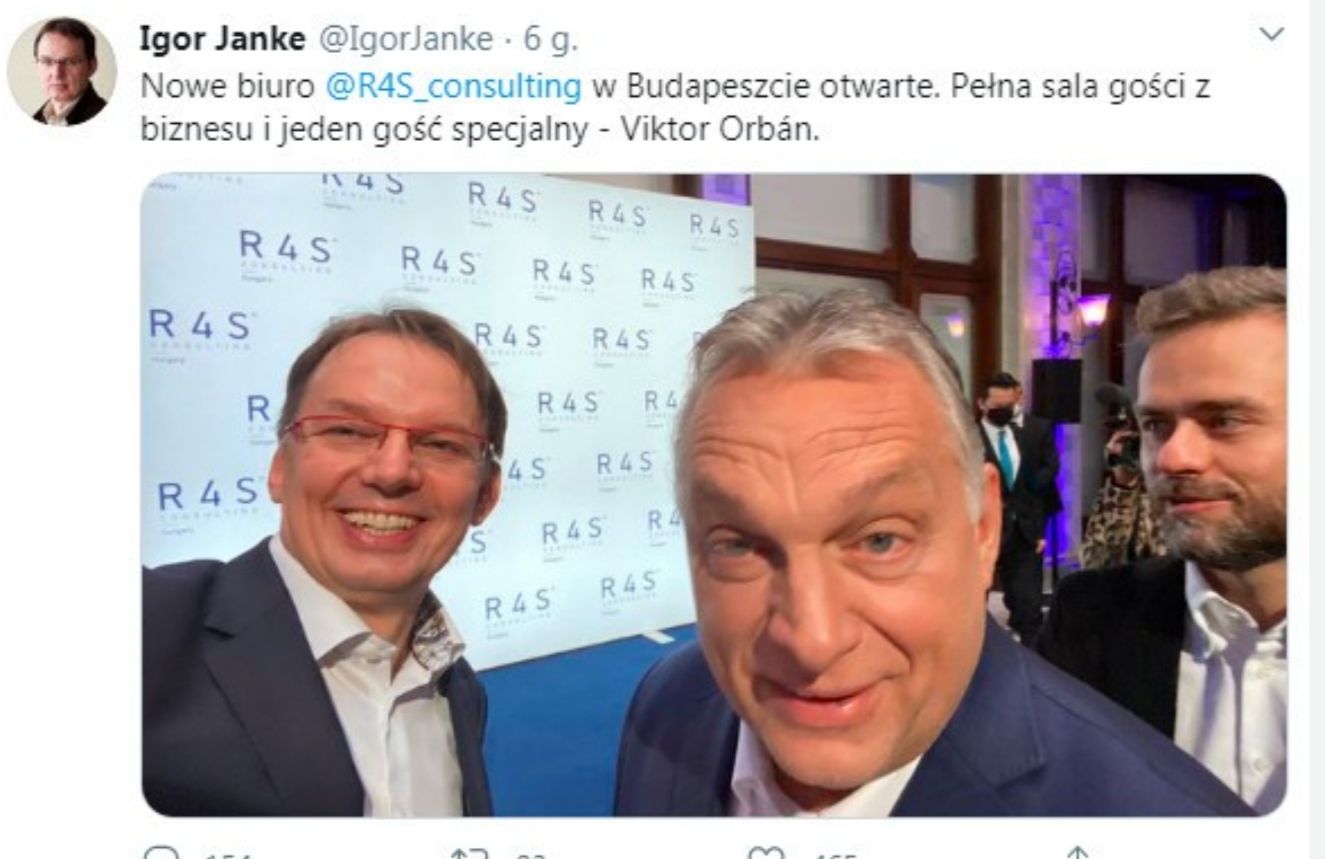The image size is (1325, 859).
Task: Open the attached selfie photo
Action: coord(714,495)
